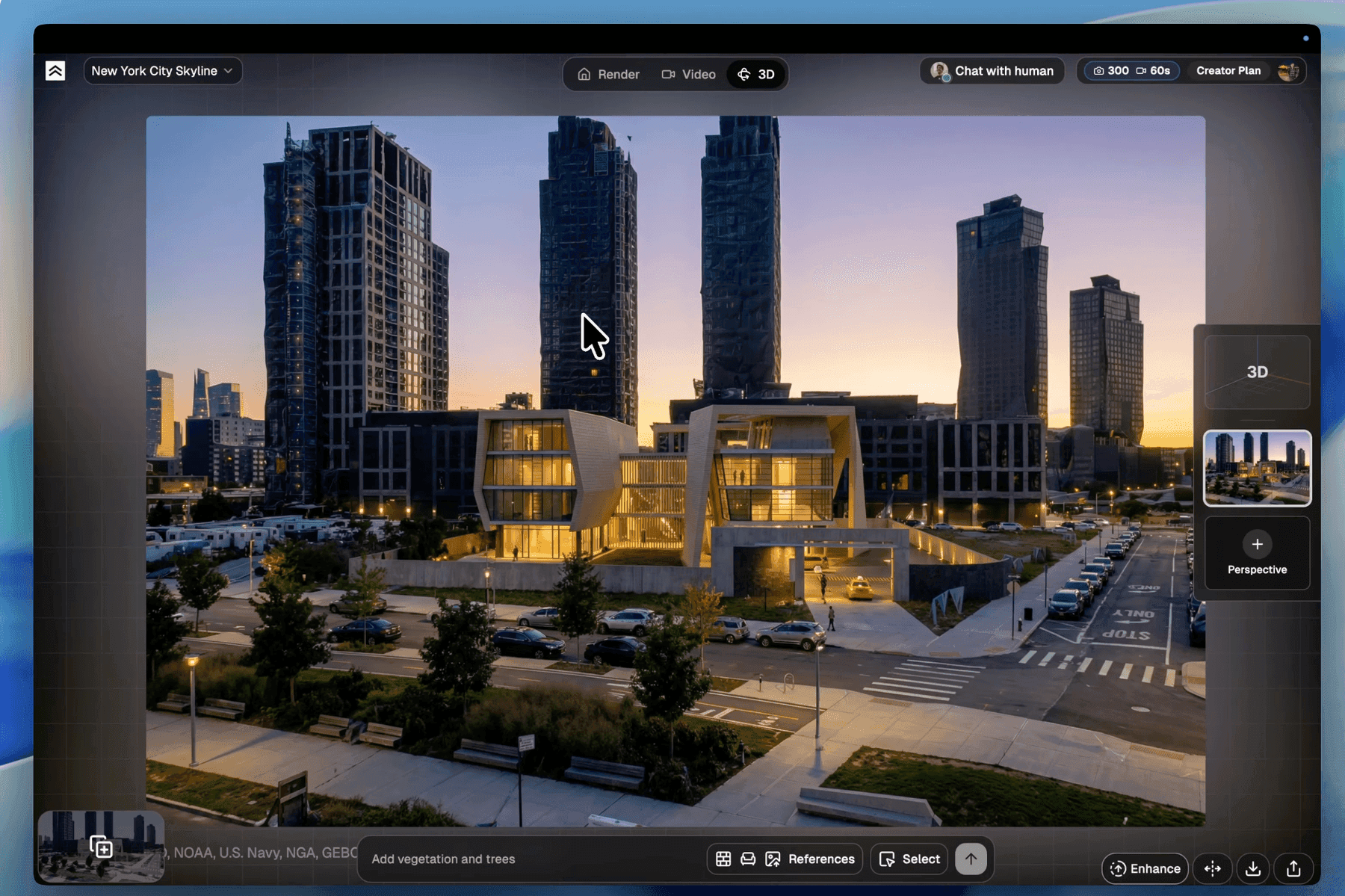Click the 60s video credits counter

click(1154, 71)
